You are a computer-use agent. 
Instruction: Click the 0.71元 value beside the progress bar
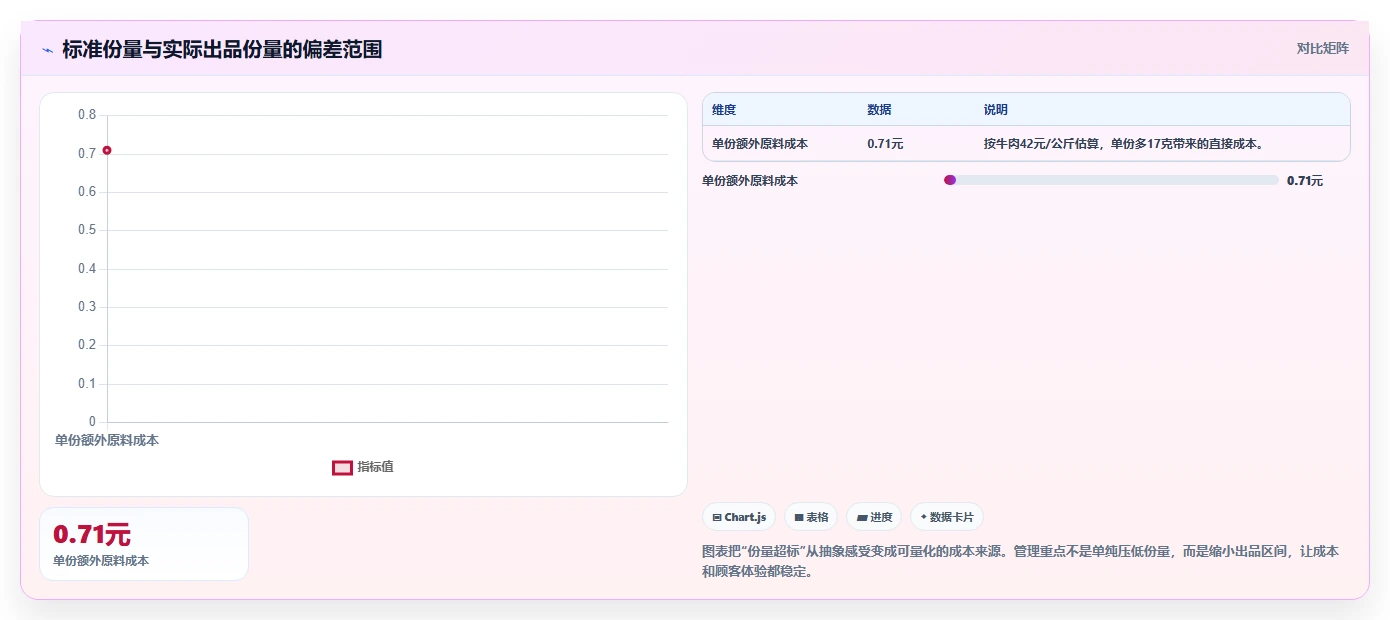point(1304,181)
